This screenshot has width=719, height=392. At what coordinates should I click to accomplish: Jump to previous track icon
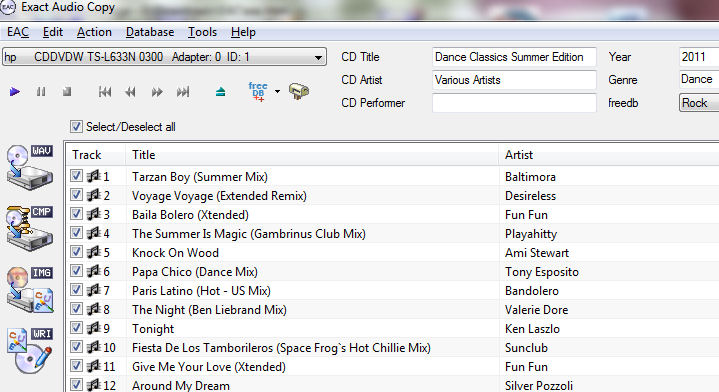pyautogui.click(x=105, y=92)
